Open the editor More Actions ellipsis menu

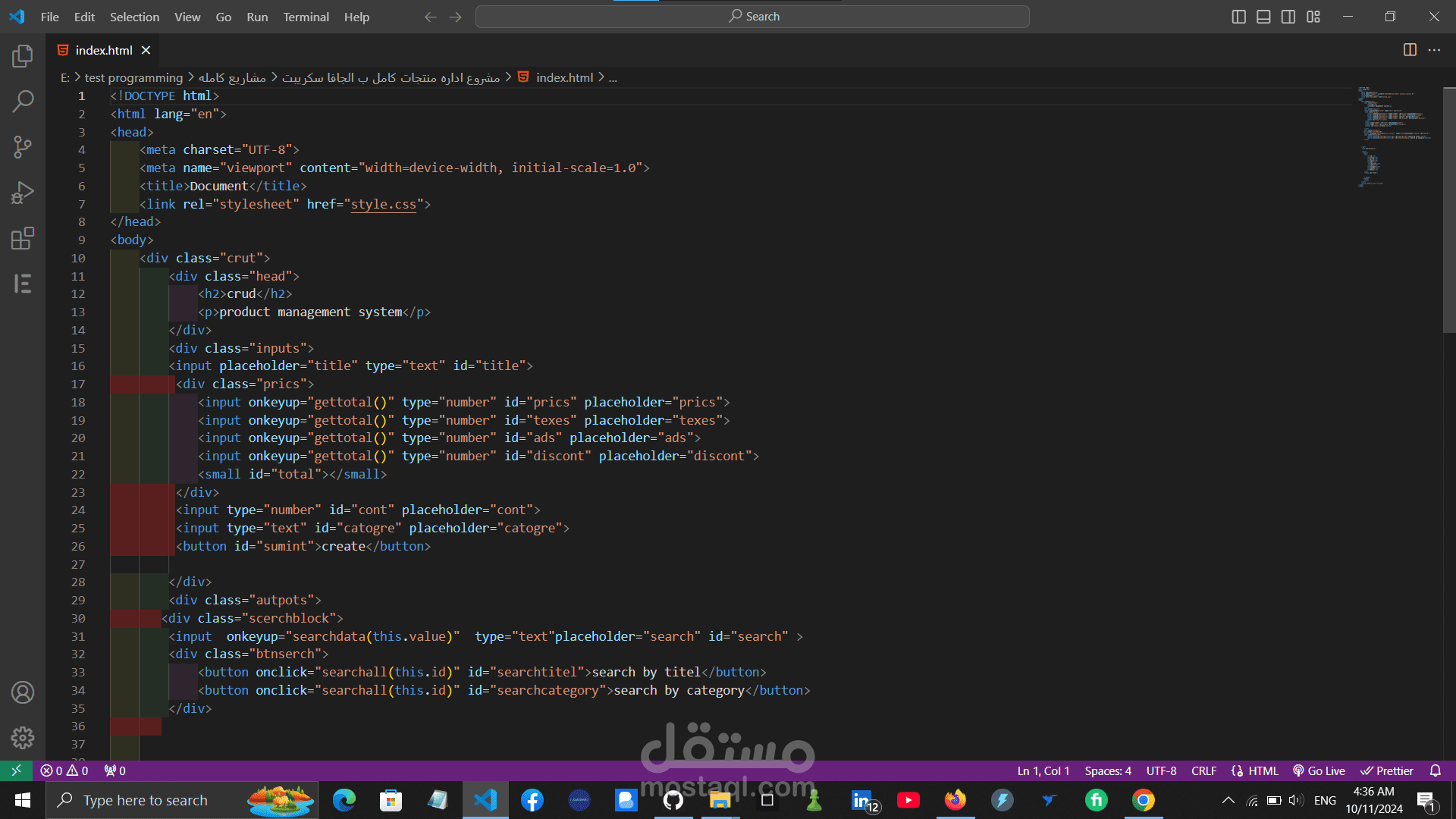pos(1434,50)
